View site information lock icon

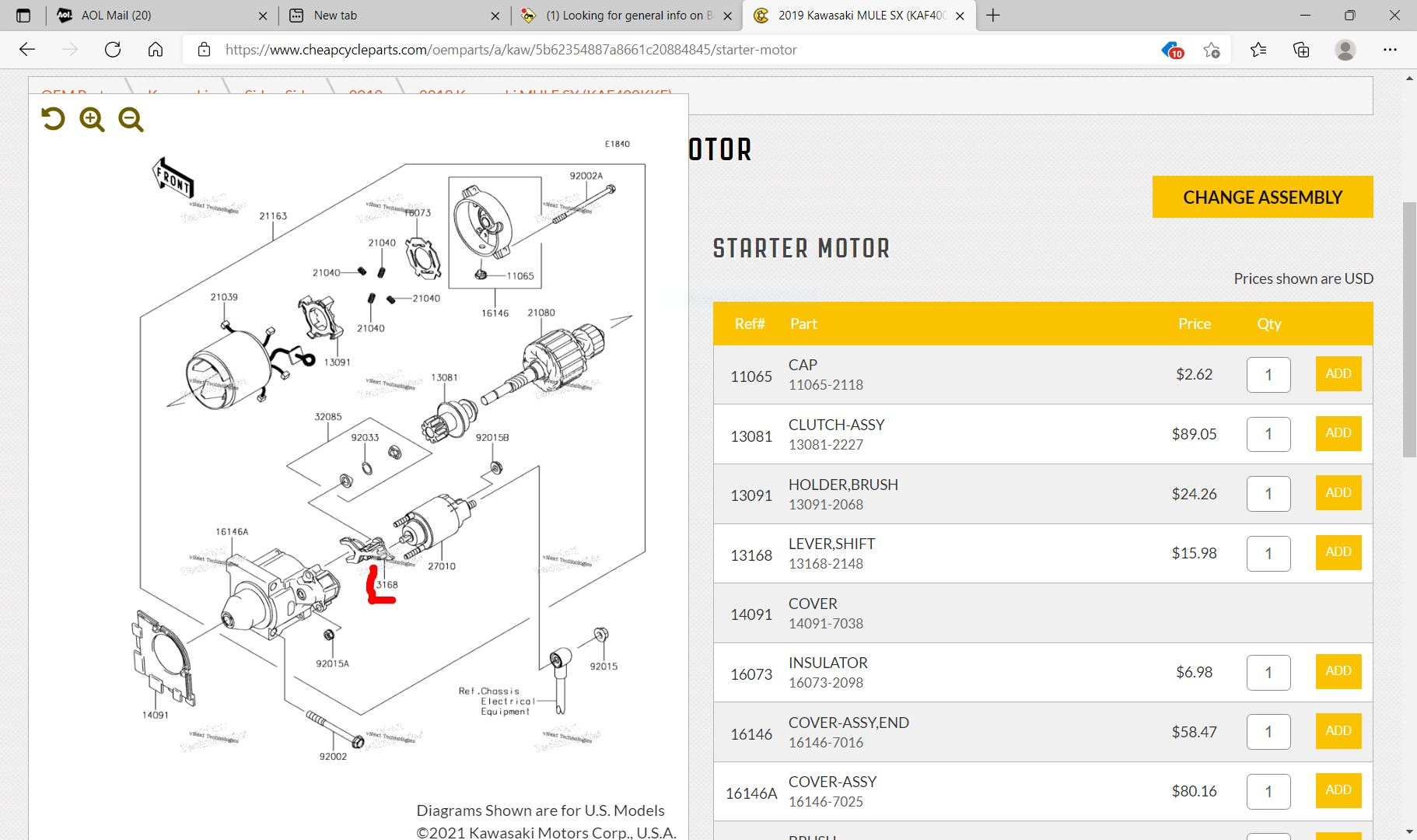coord(204,50)
